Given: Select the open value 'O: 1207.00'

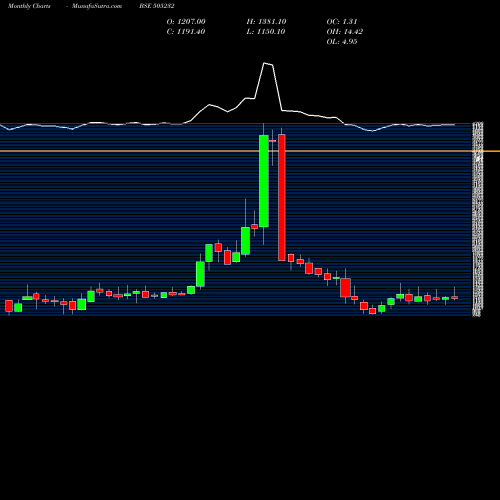Looking at the screenshot, I should pyautogui.click(x=186, y=21).
